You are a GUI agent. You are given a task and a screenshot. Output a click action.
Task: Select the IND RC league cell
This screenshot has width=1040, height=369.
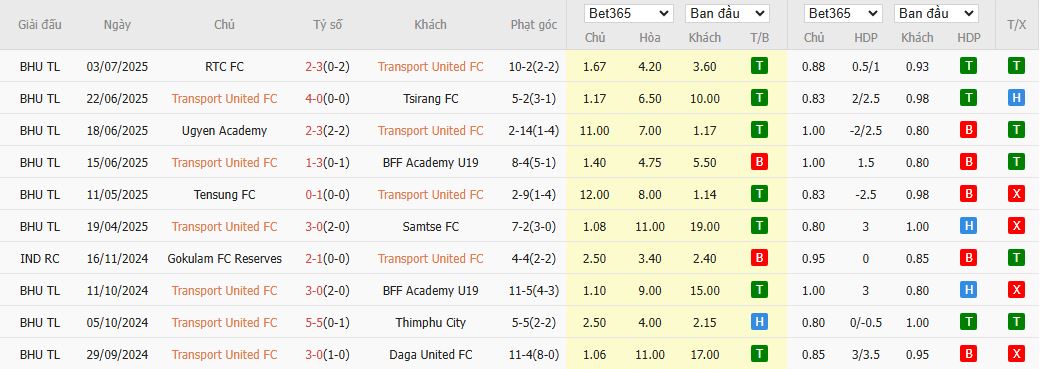point(40,259)
